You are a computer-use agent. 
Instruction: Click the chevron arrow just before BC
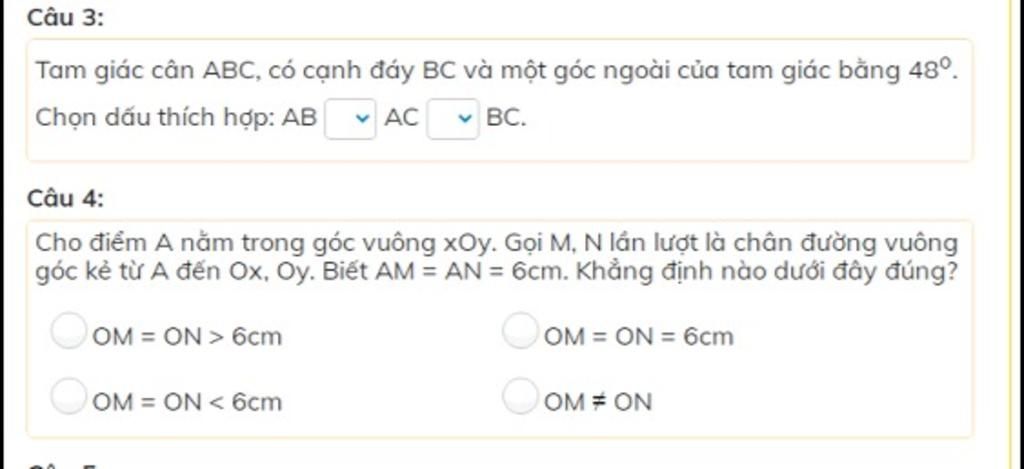[464, 119]
